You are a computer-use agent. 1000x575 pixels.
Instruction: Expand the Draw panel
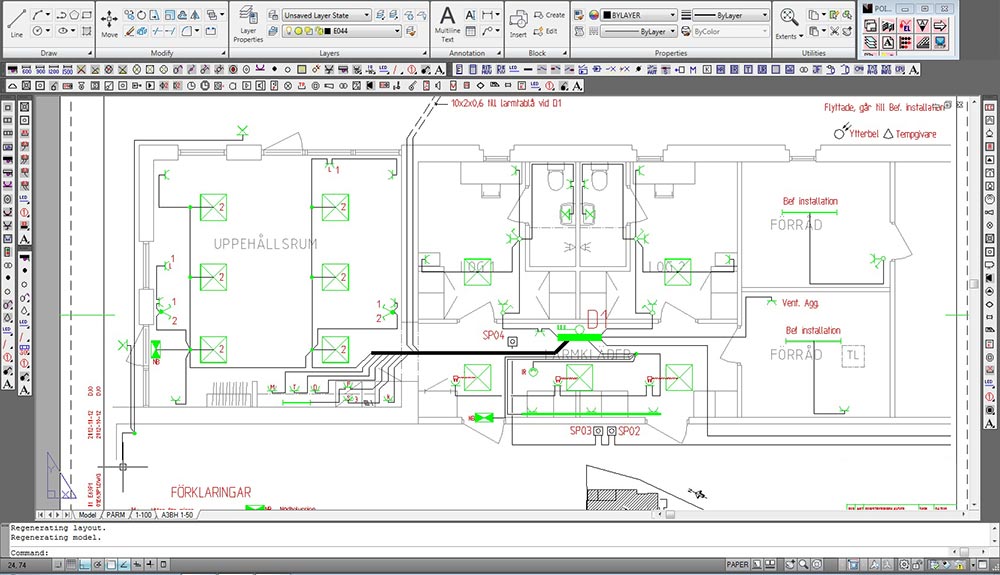[x=90, y=53]
